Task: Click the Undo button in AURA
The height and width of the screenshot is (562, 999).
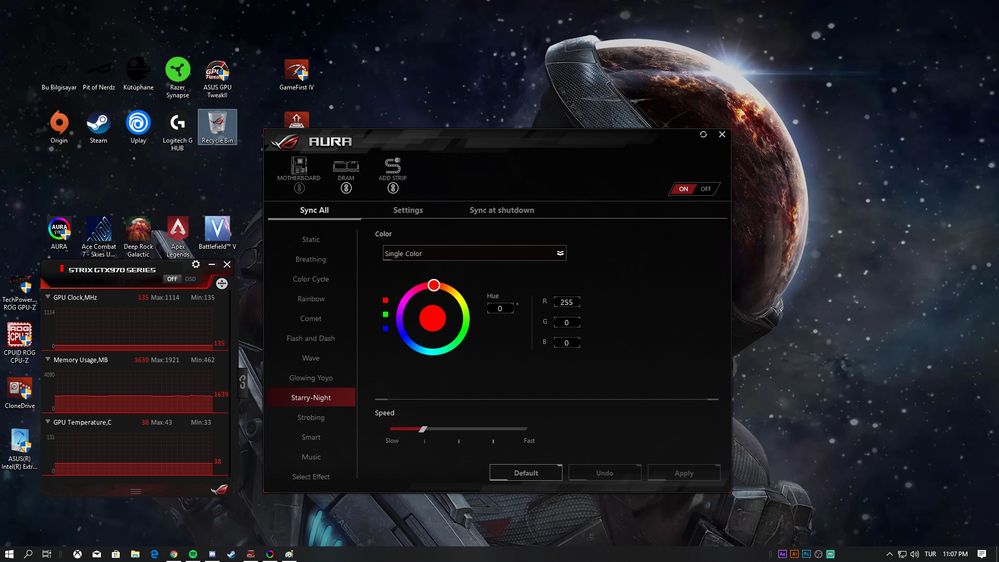Action: point(605,473)
